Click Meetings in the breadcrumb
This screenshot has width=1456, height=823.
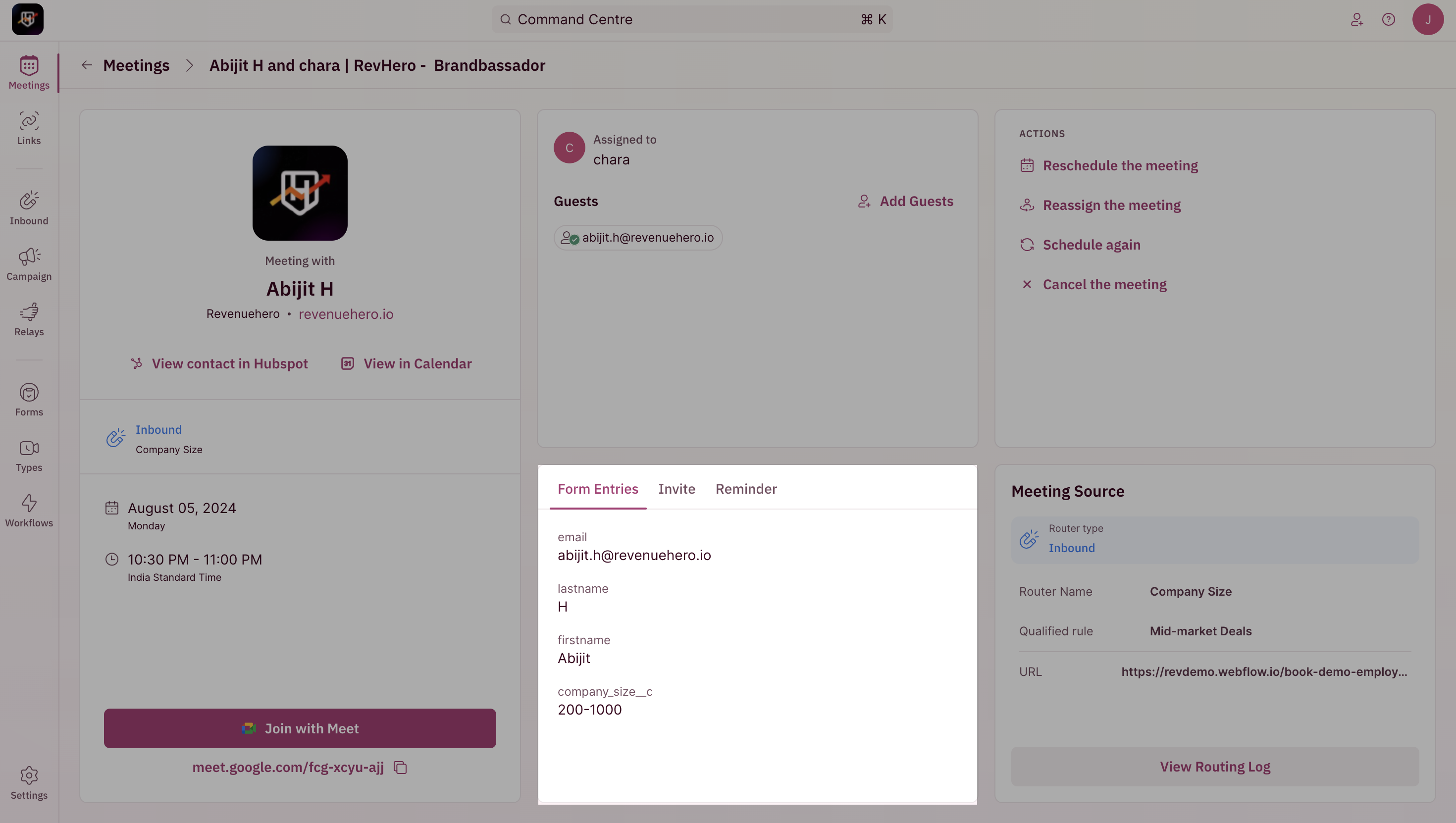click(136, 65)
